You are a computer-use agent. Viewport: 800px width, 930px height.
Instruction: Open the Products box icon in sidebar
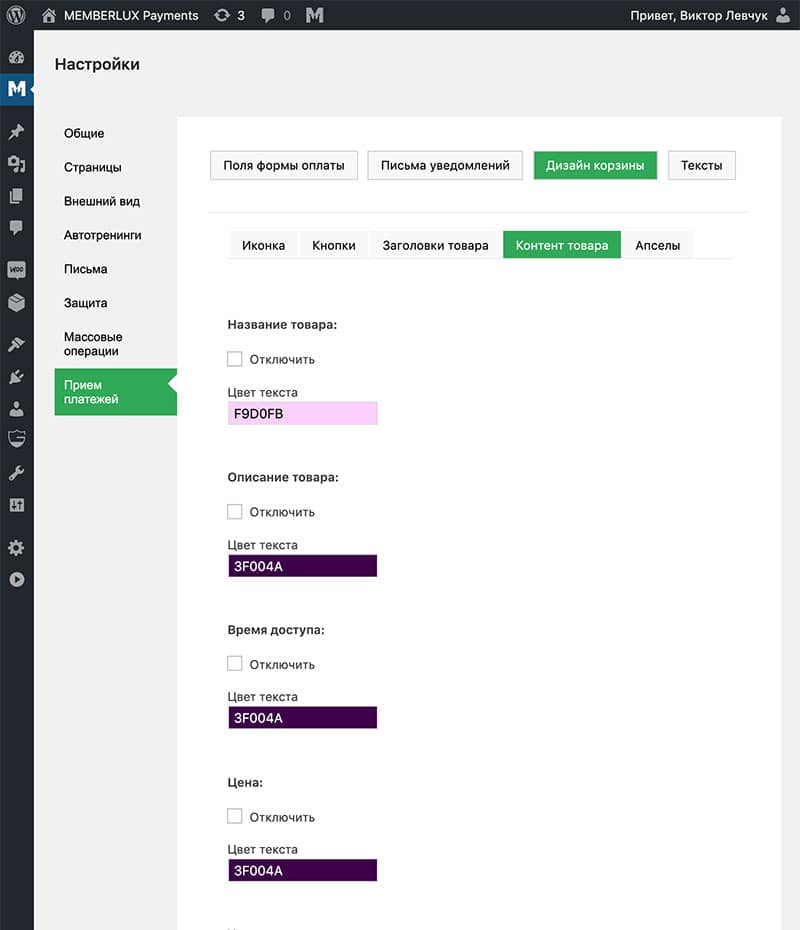[x=16, y=302]
